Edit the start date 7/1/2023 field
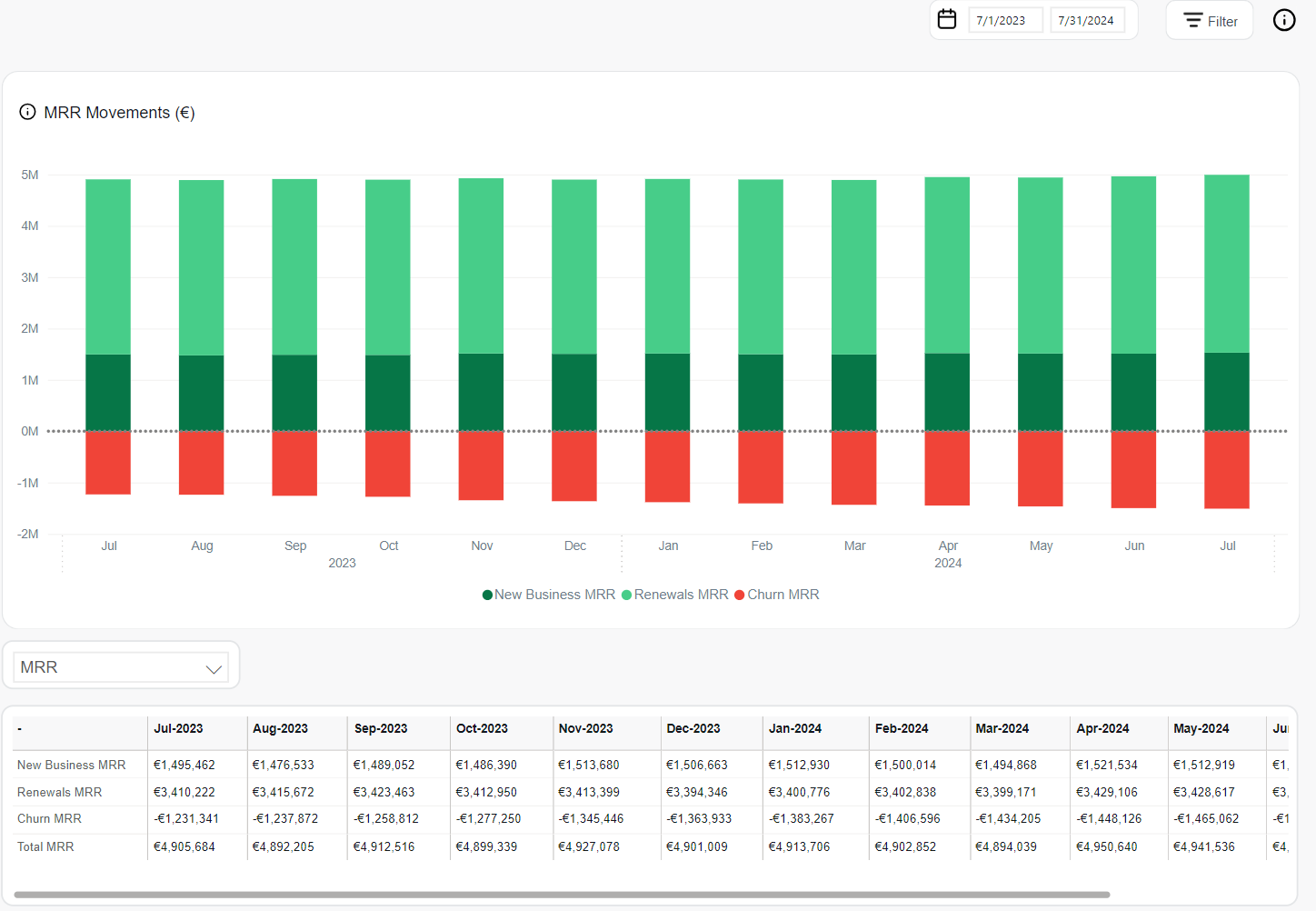Image resolution: width=1316 pixels, height=911 pixels. point(1005,20)
